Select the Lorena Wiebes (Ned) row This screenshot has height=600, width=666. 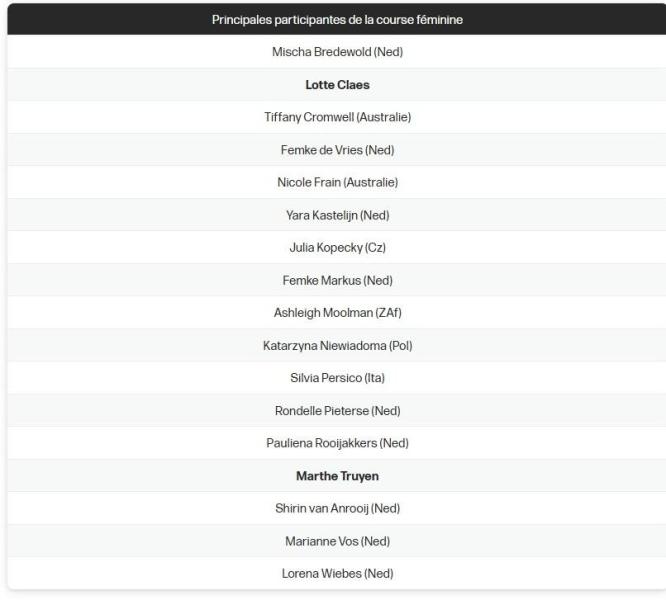pos(337,574)
